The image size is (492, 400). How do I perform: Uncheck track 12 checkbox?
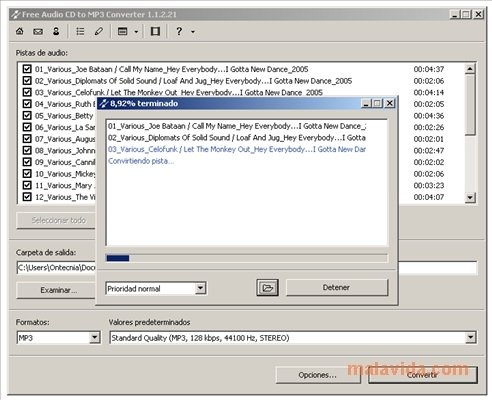coord(27,197)
